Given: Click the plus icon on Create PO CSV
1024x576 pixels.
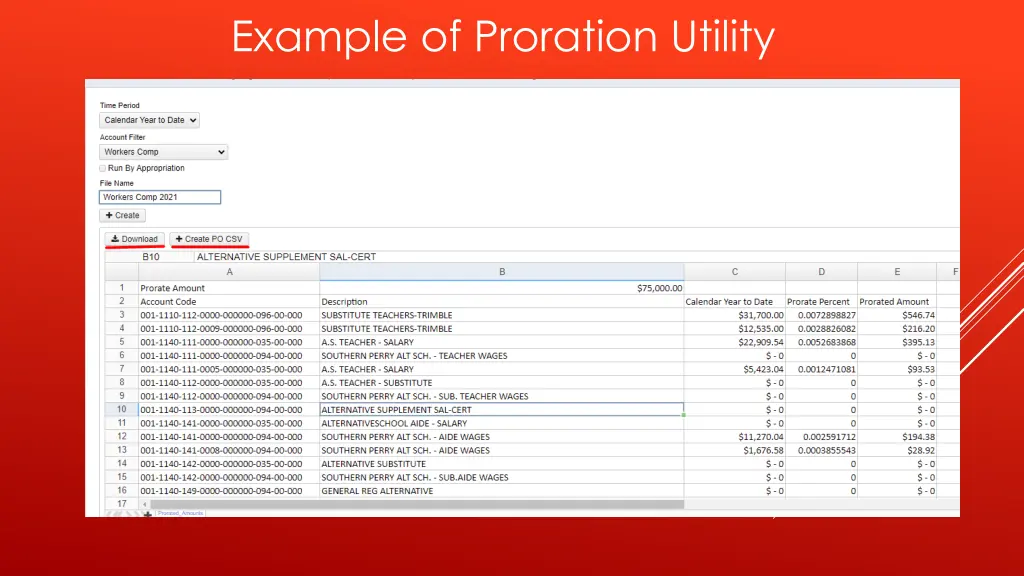Looking at the screenshot, I should click(179, 239).
